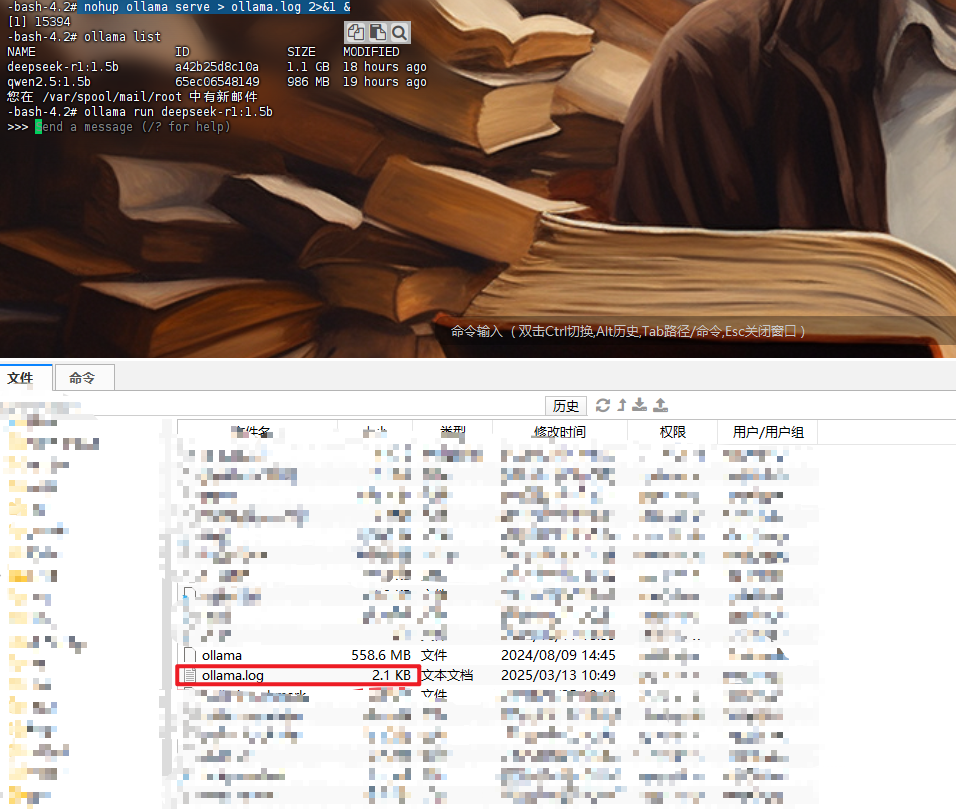Viewport: 956px width, 809px height.
Task: Sort files by 修改时间 column
Action: 560,432
